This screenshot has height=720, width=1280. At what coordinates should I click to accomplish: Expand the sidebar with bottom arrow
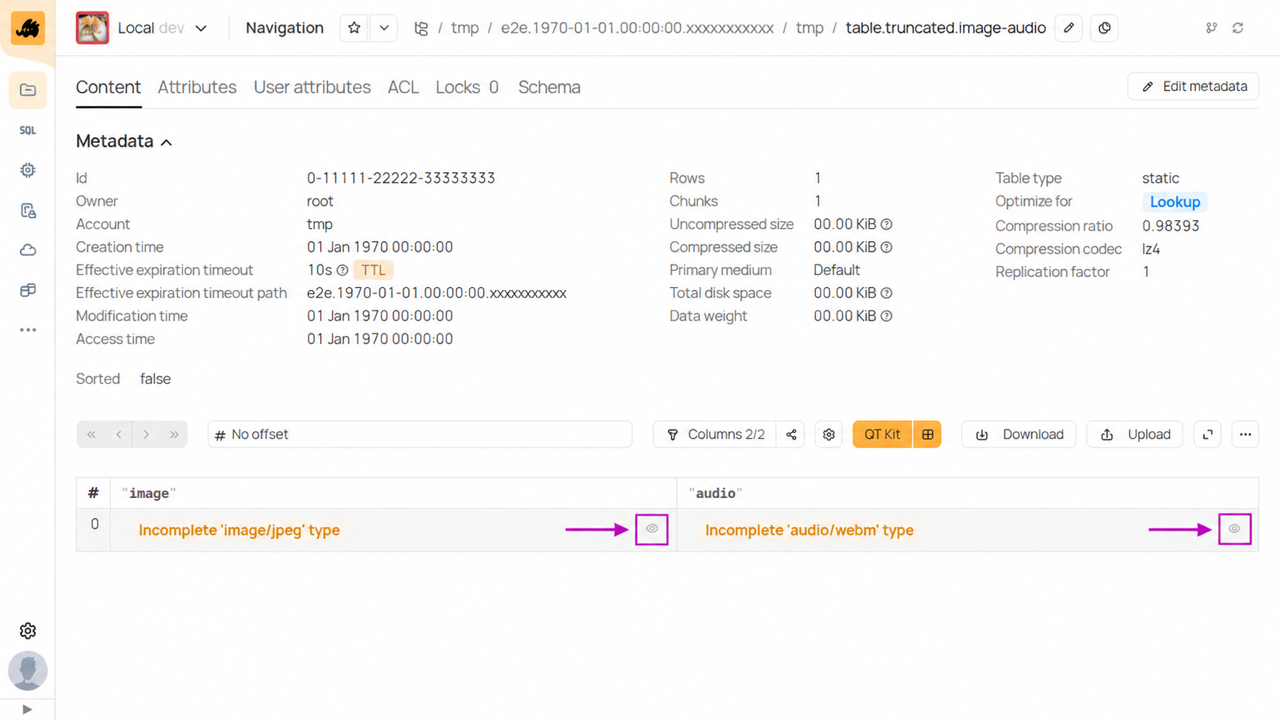(27, 709)
